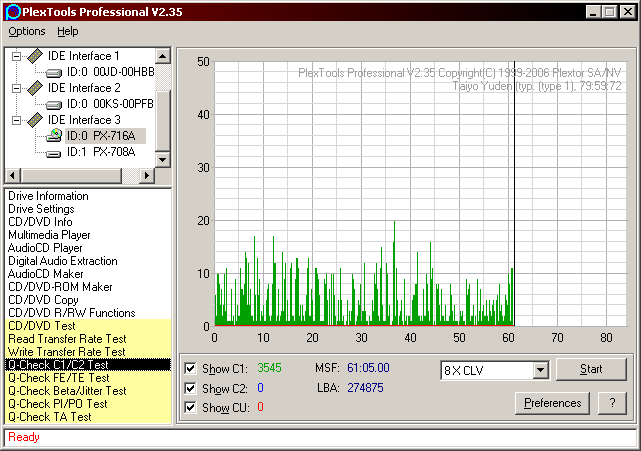
Task: Open the 8X CLV speed dropdown
Action: tap(540, 370)
